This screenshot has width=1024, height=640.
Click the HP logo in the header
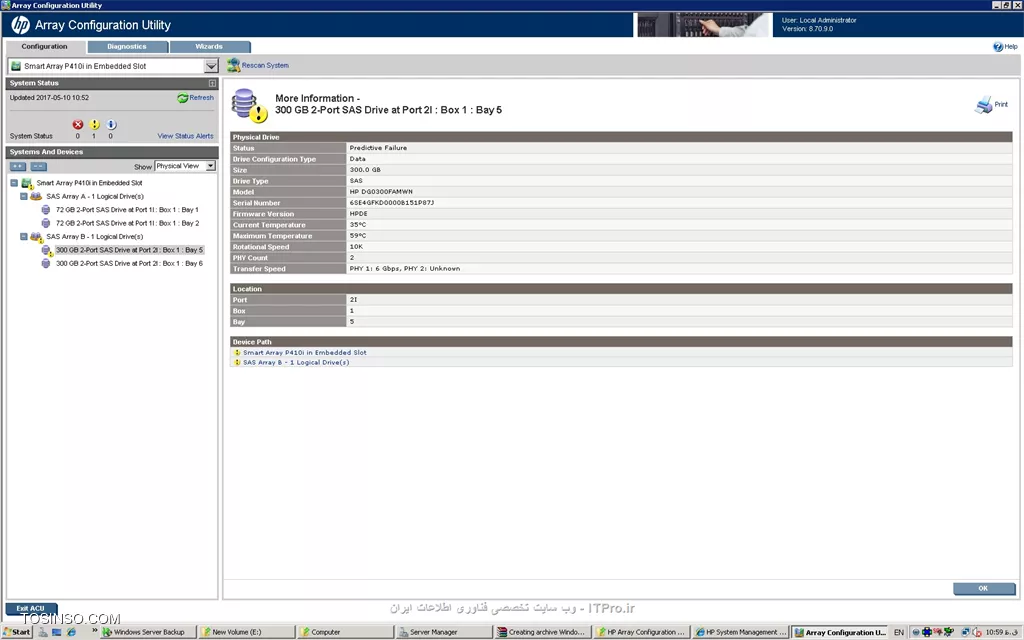(20, 25)
